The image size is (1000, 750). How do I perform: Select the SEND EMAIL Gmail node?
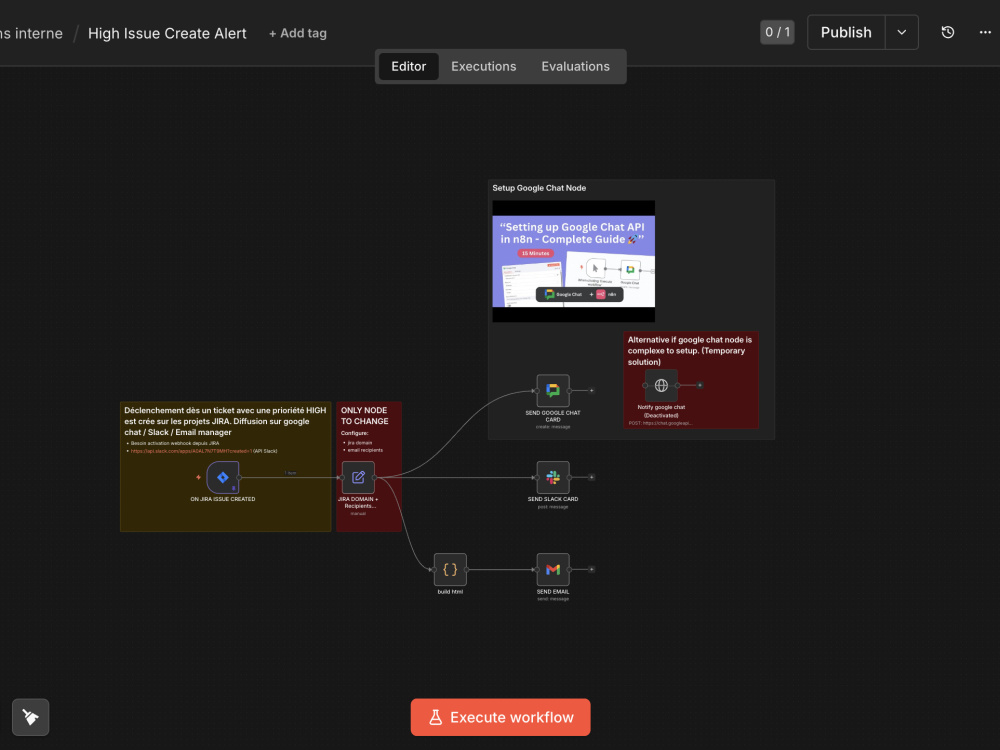tap(553, 570)
